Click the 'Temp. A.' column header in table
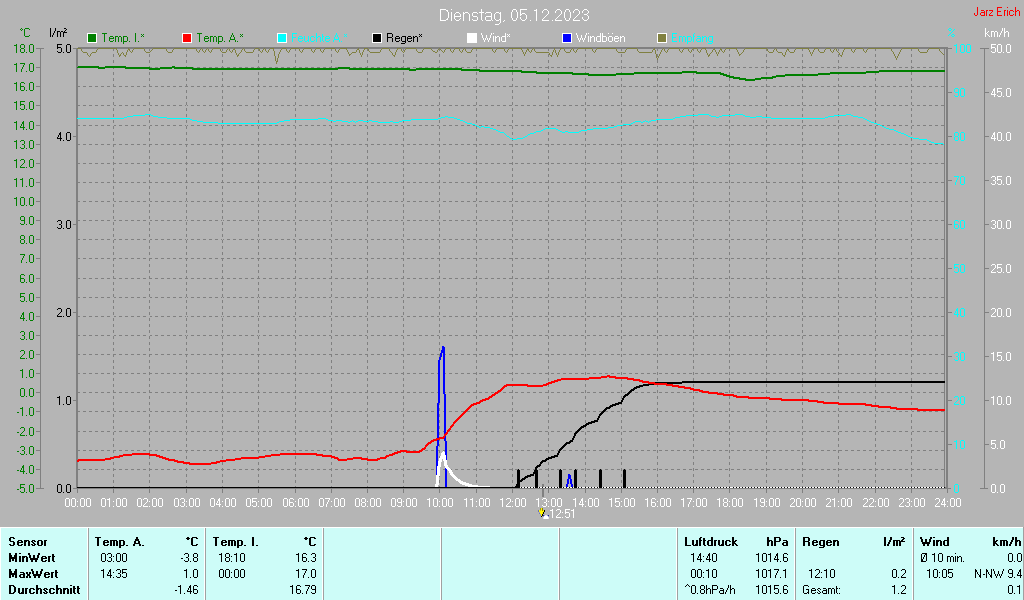This screenshot has height=600, width=1024. (120, 542)
